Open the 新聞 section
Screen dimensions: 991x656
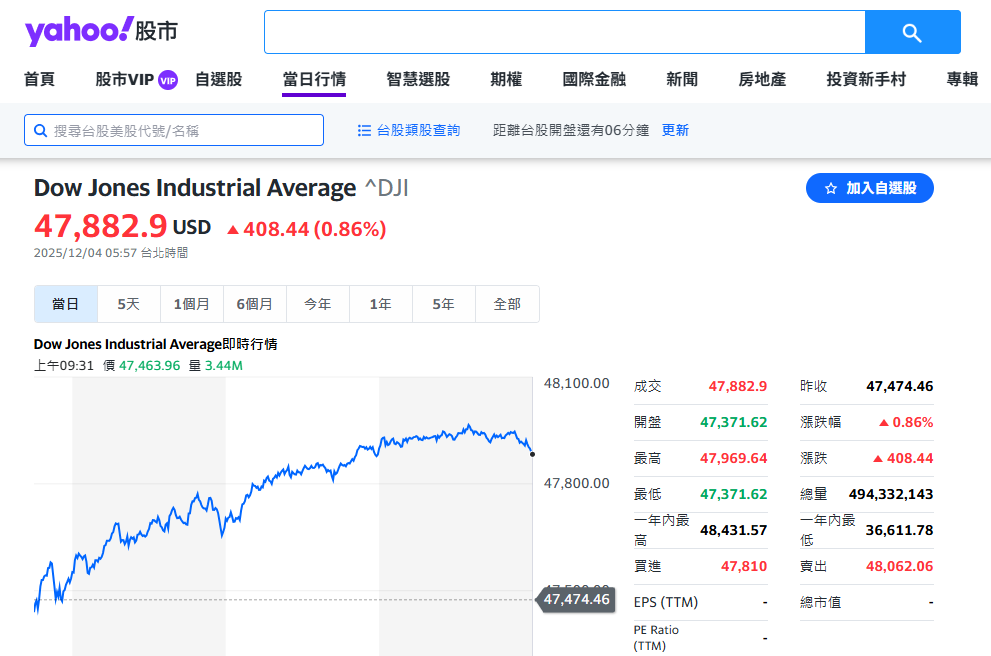[x=681, y=79]
